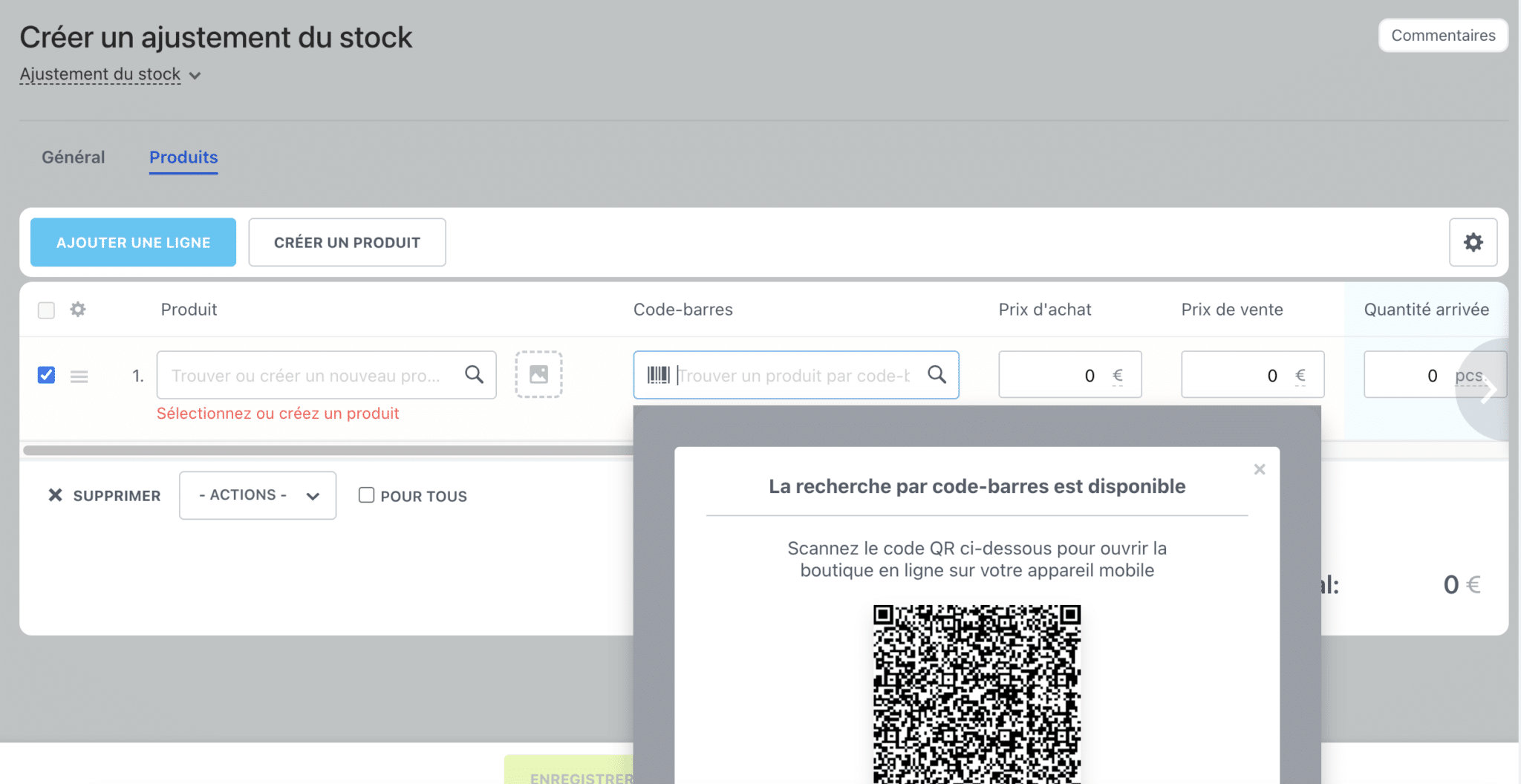Screen dimensions: 1521x784
Task: Click the Prix de vente value field
Action: 1252,375
